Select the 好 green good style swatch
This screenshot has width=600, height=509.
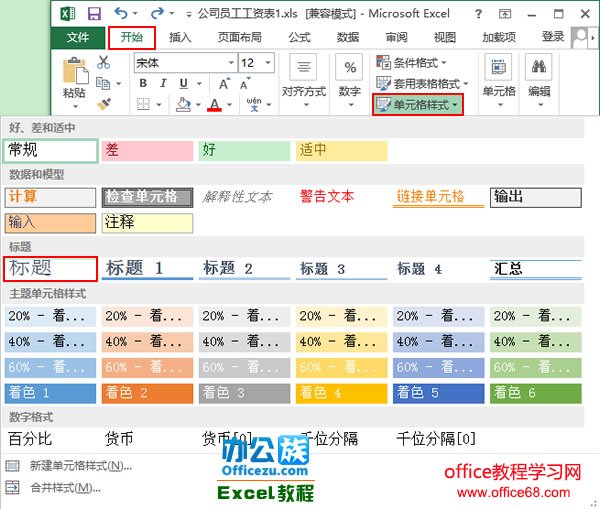245,150
